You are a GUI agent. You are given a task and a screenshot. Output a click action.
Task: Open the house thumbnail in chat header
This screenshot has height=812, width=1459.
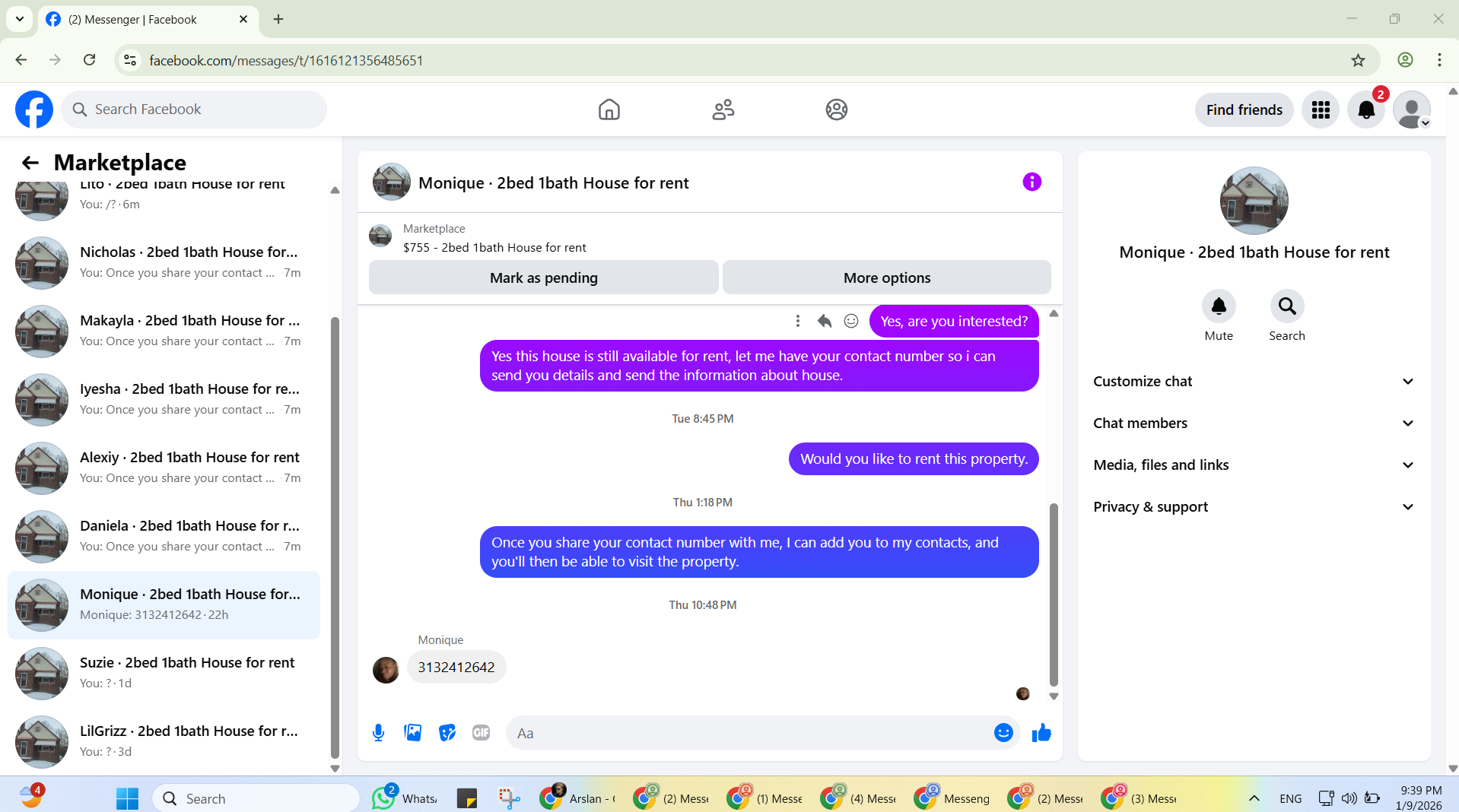tap(391, 182)
